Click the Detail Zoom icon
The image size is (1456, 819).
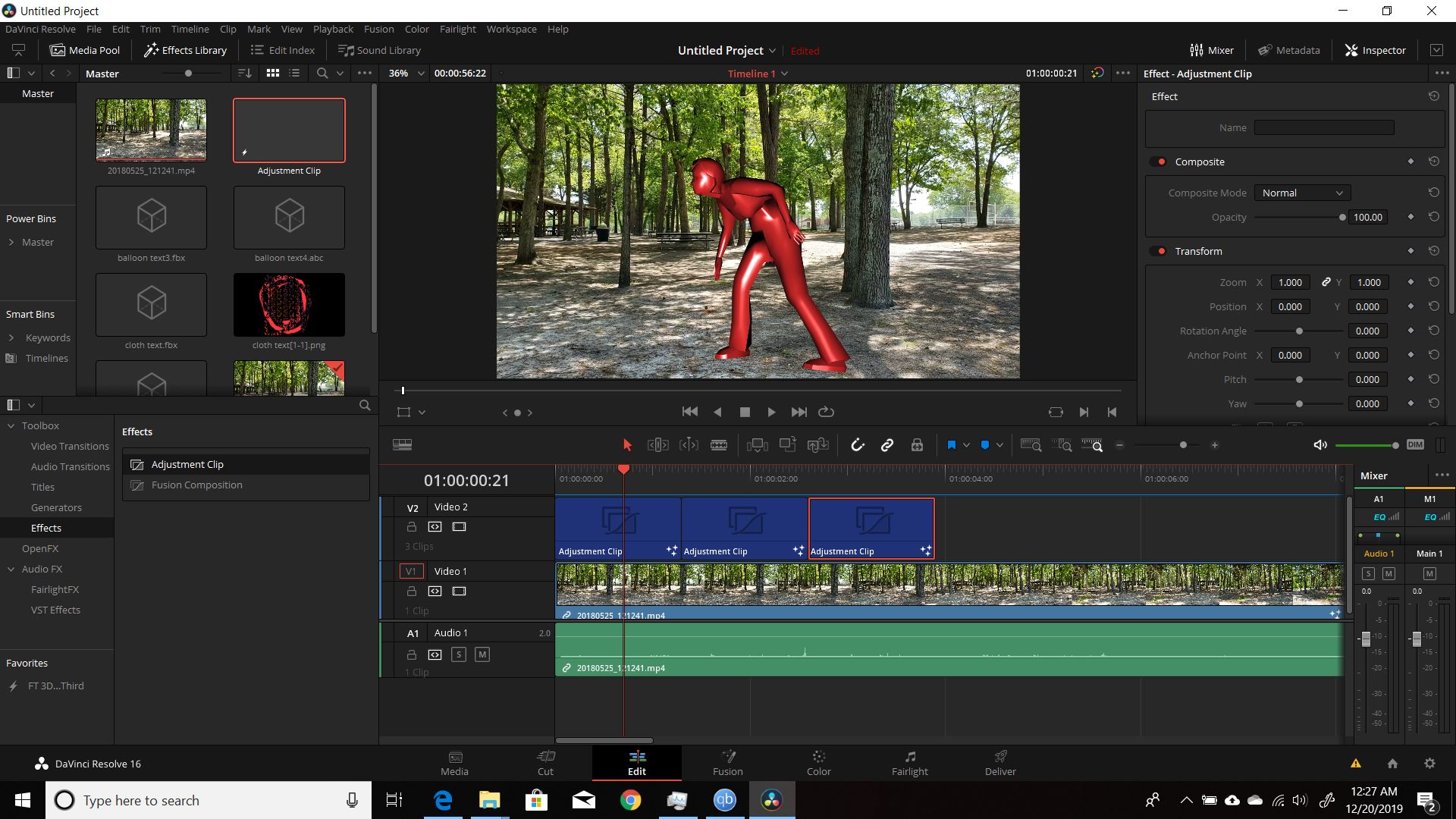point(1062,445)
